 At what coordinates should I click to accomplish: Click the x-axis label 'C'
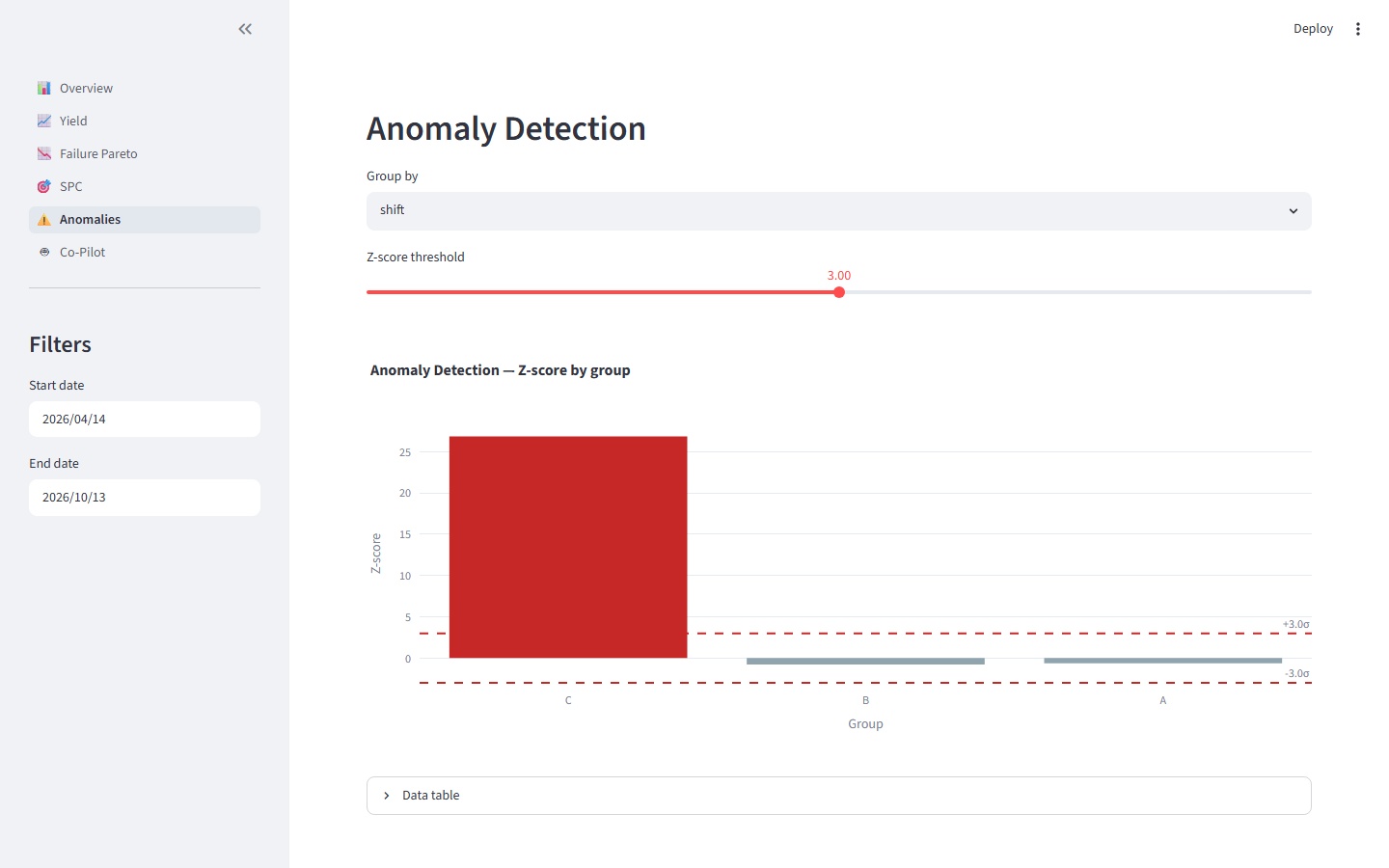coord(568,700)
